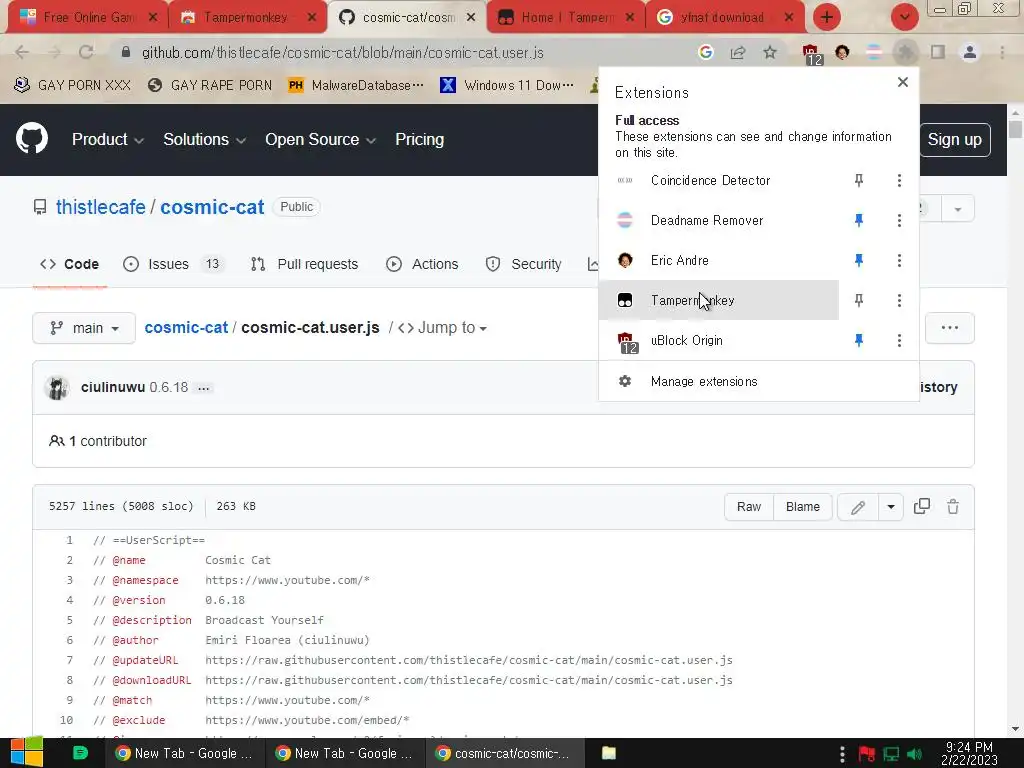Image resolution: width=1024 pixels, height=768 pixels.
Task: Select uBlock Origin in extensions list
Action: click(718, 340)
